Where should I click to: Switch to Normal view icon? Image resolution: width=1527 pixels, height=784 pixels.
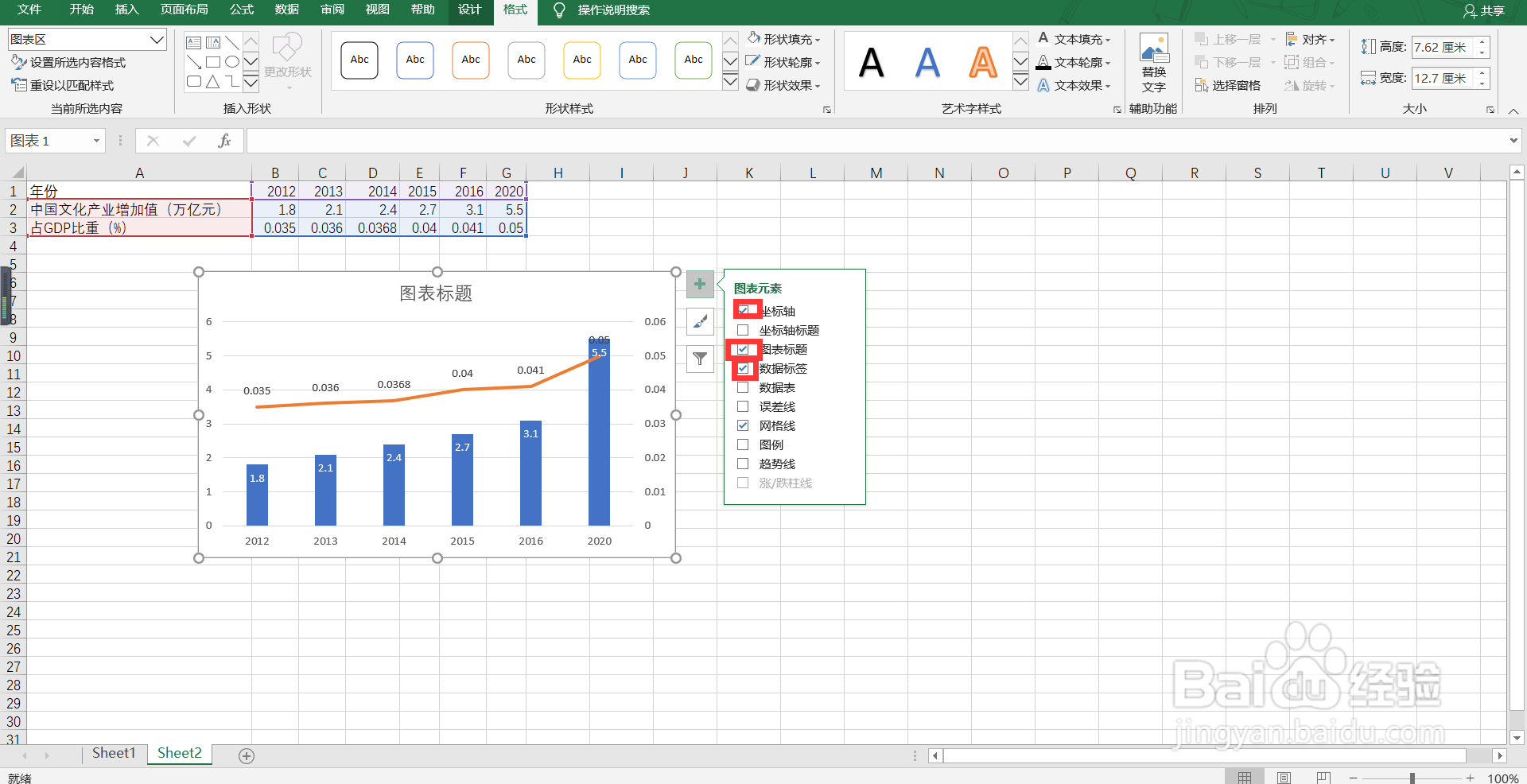coord(1245,778)
